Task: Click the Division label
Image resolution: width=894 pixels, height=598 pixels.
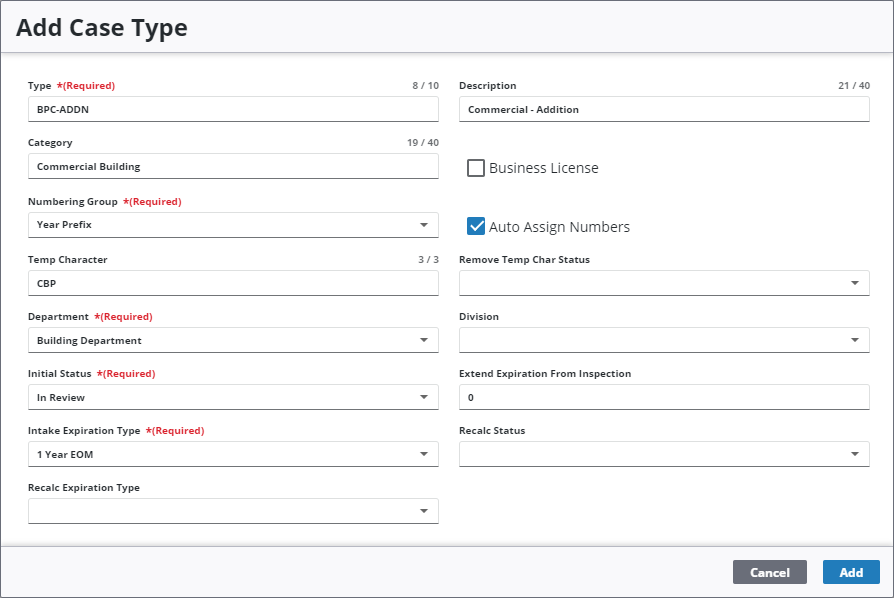Action: (479, 316)
